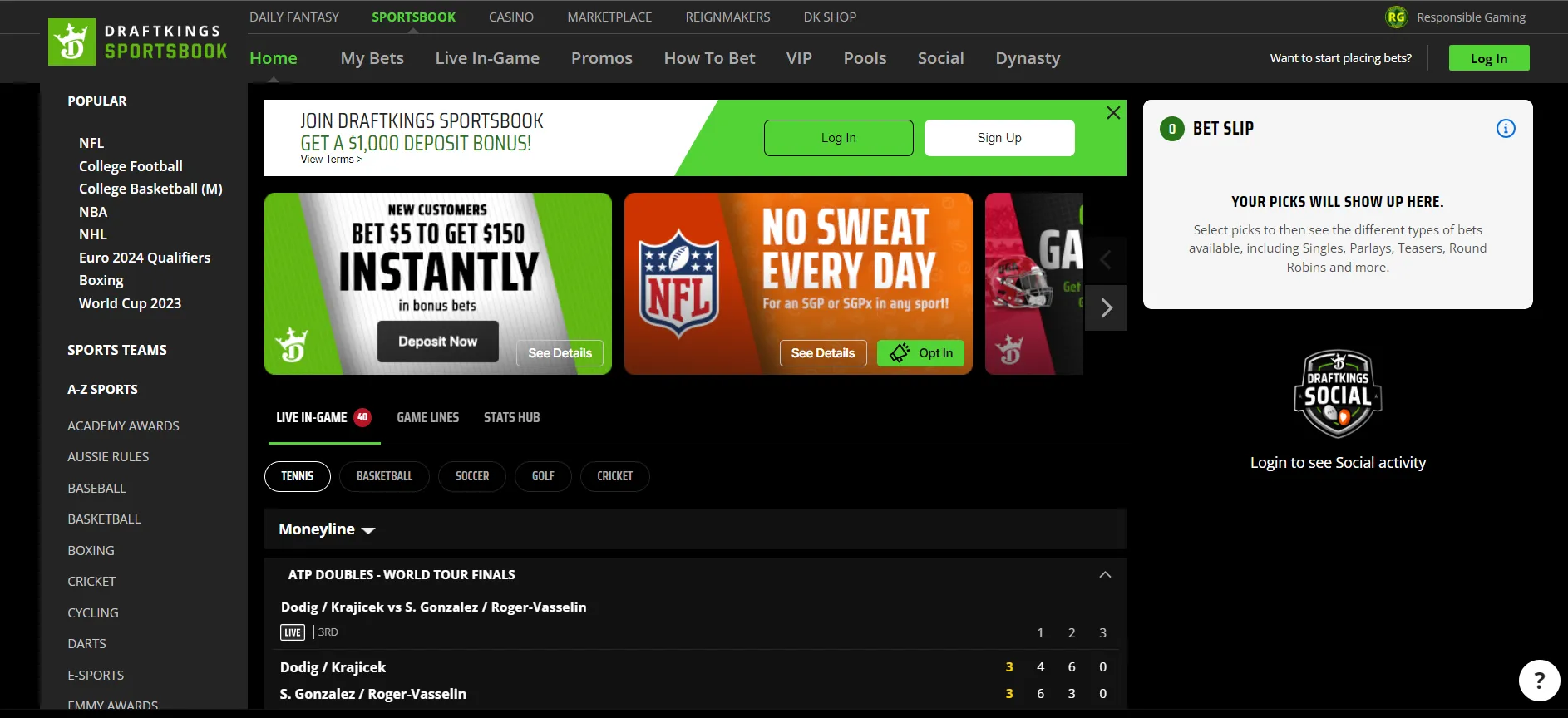Screen dimensions: 1568x718
Task: Open Aussie Rules
Action: coord(108,456)
